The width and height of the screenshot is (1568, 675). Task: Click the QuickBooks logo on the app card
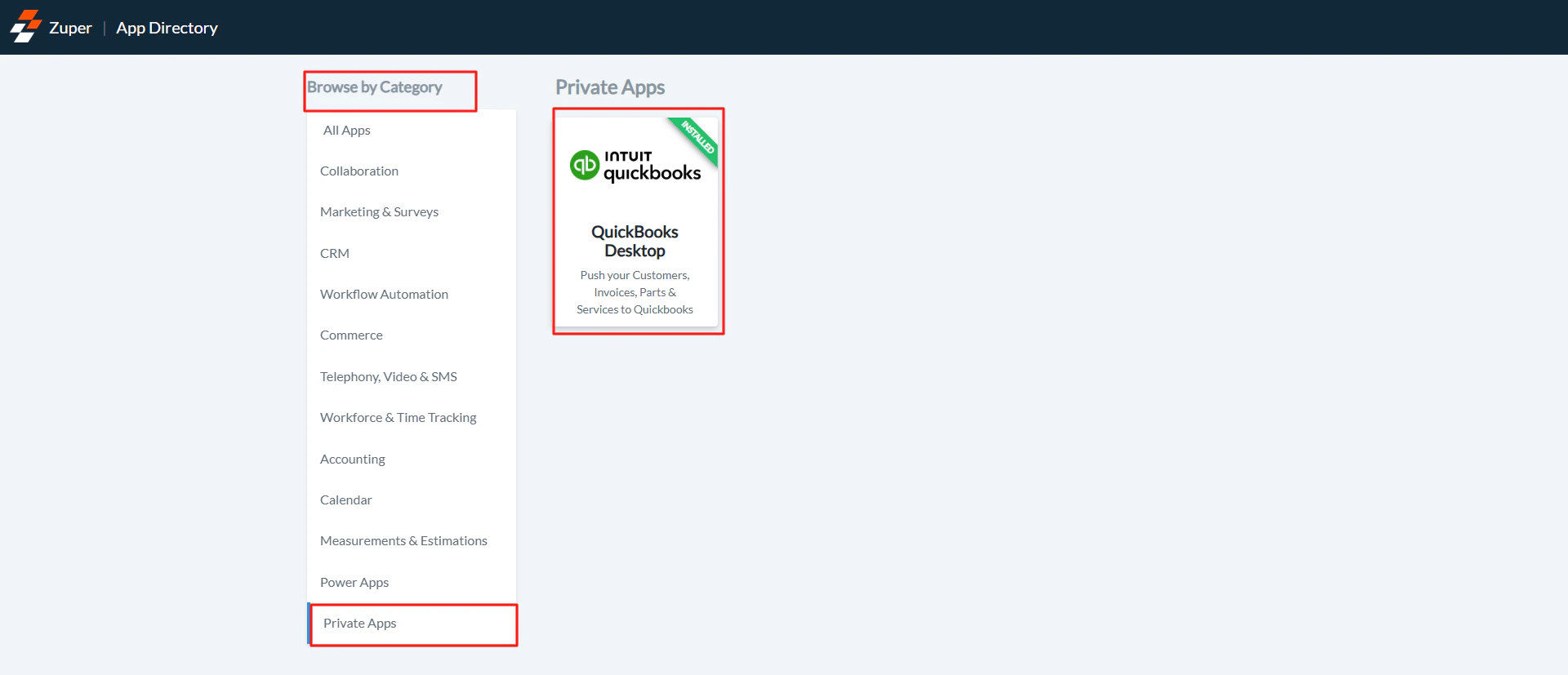[635, 166]
